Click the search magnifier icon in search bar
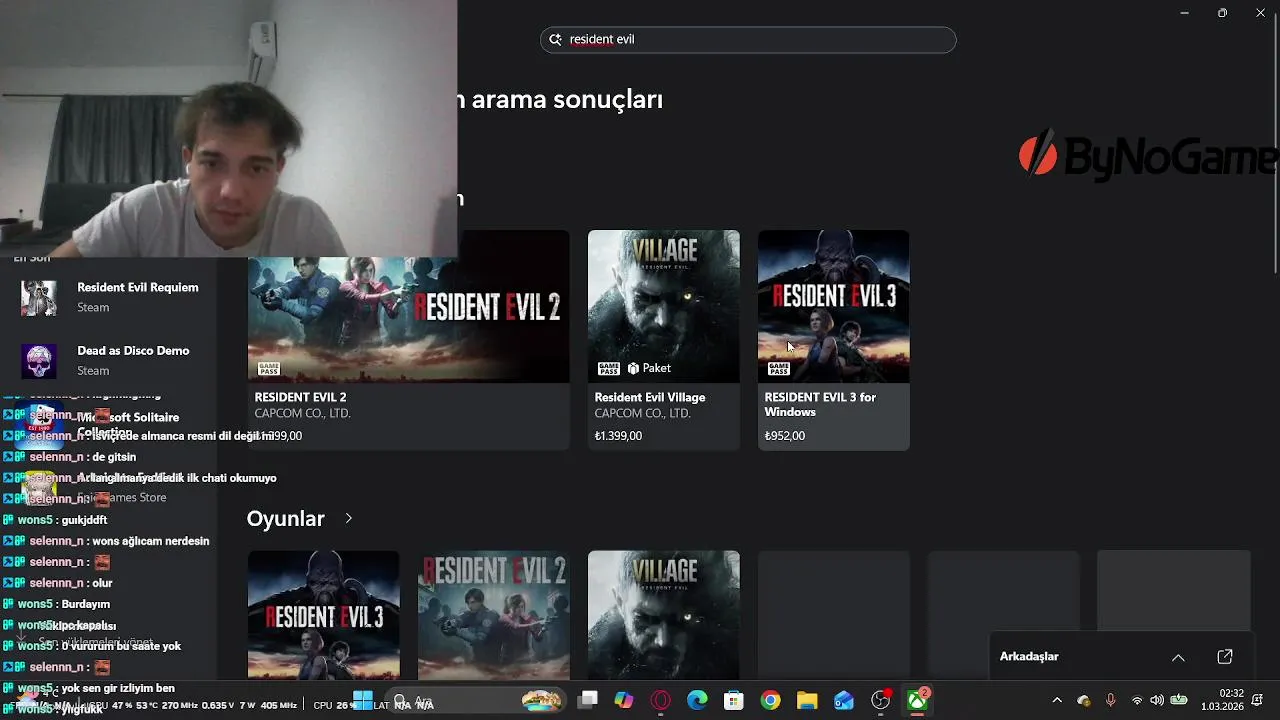 (556, 40)
